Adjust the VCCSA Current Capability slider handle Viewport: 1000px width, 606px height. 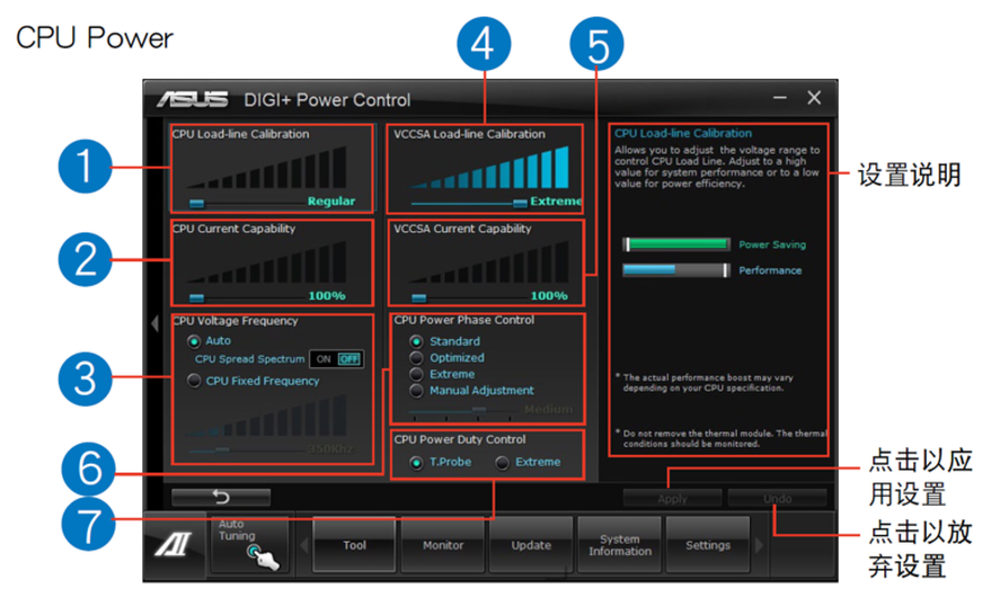418,298
